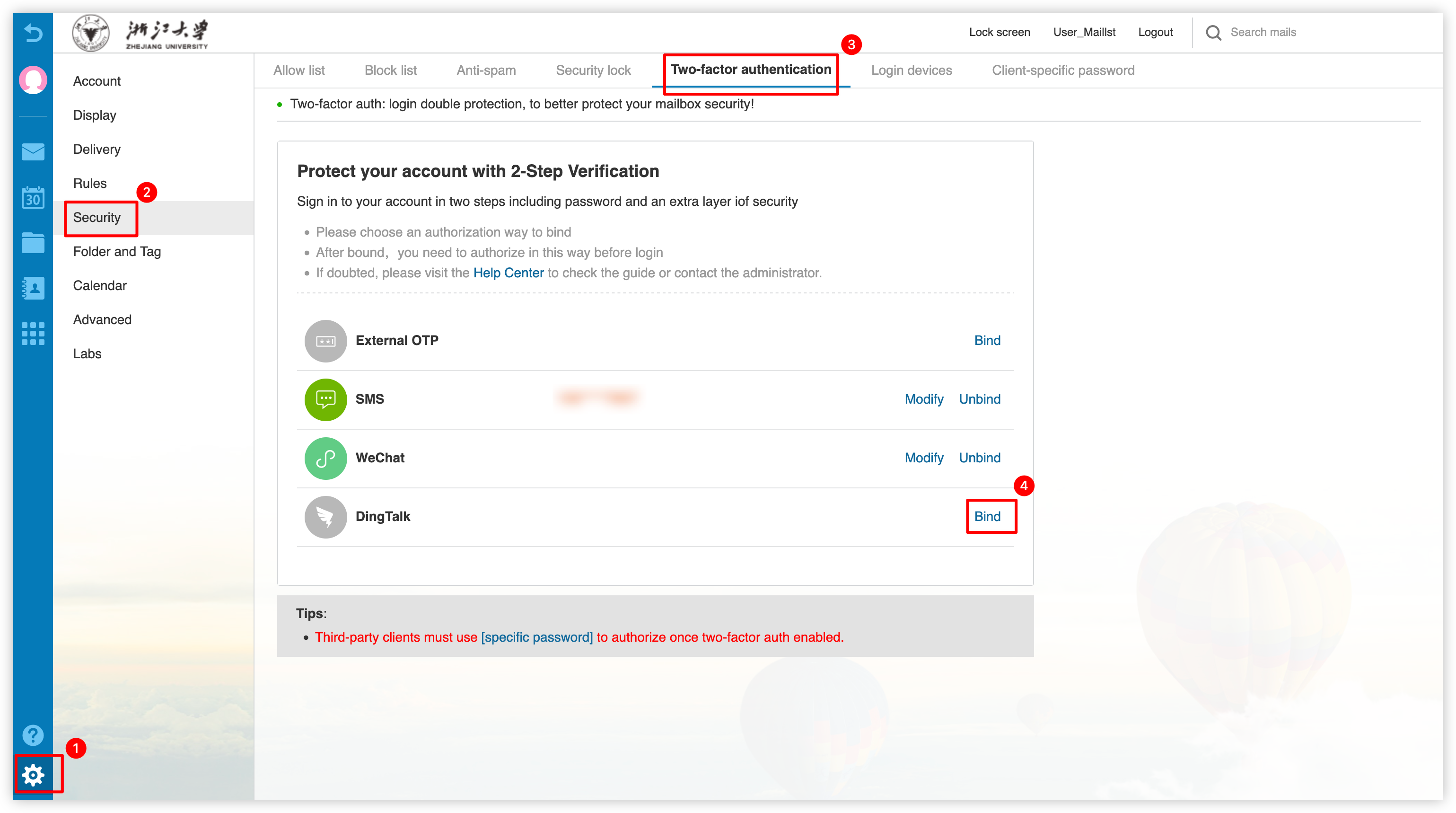Open Account settings in the sidebar
Screen dimensions: 1456x813
96,81
